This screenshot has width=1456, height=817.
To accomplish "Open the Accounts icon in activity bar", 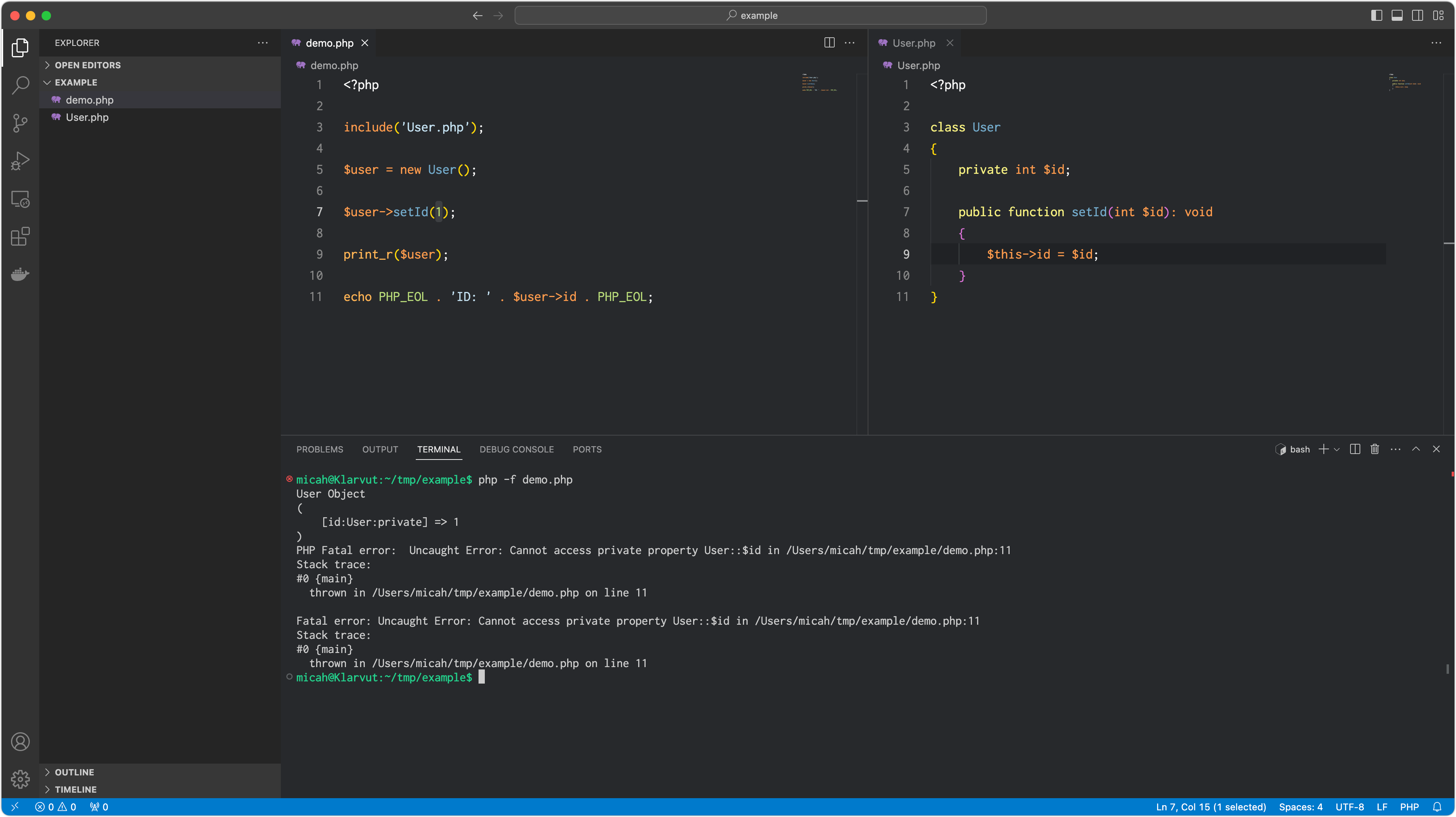I will (20, 741).
